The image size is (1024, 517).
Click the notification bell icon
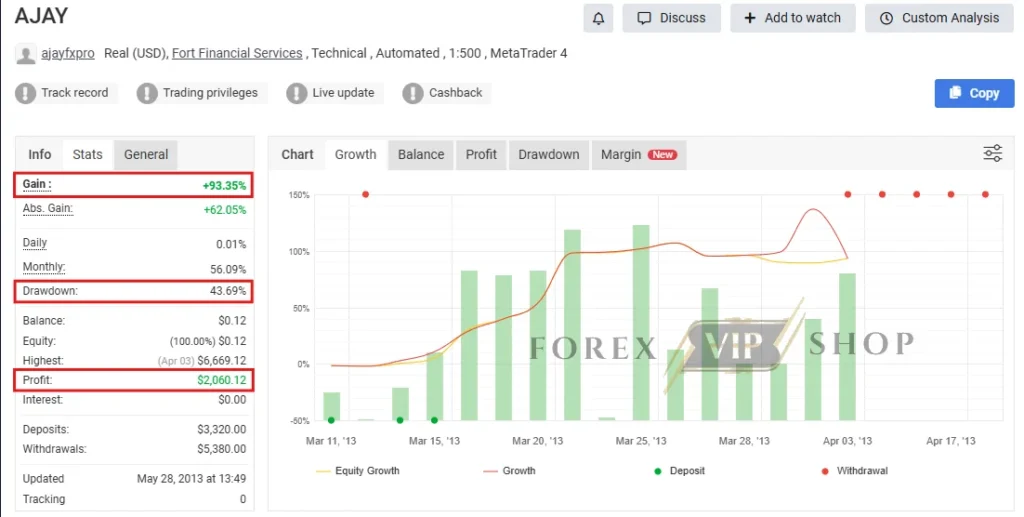(598, 18)
